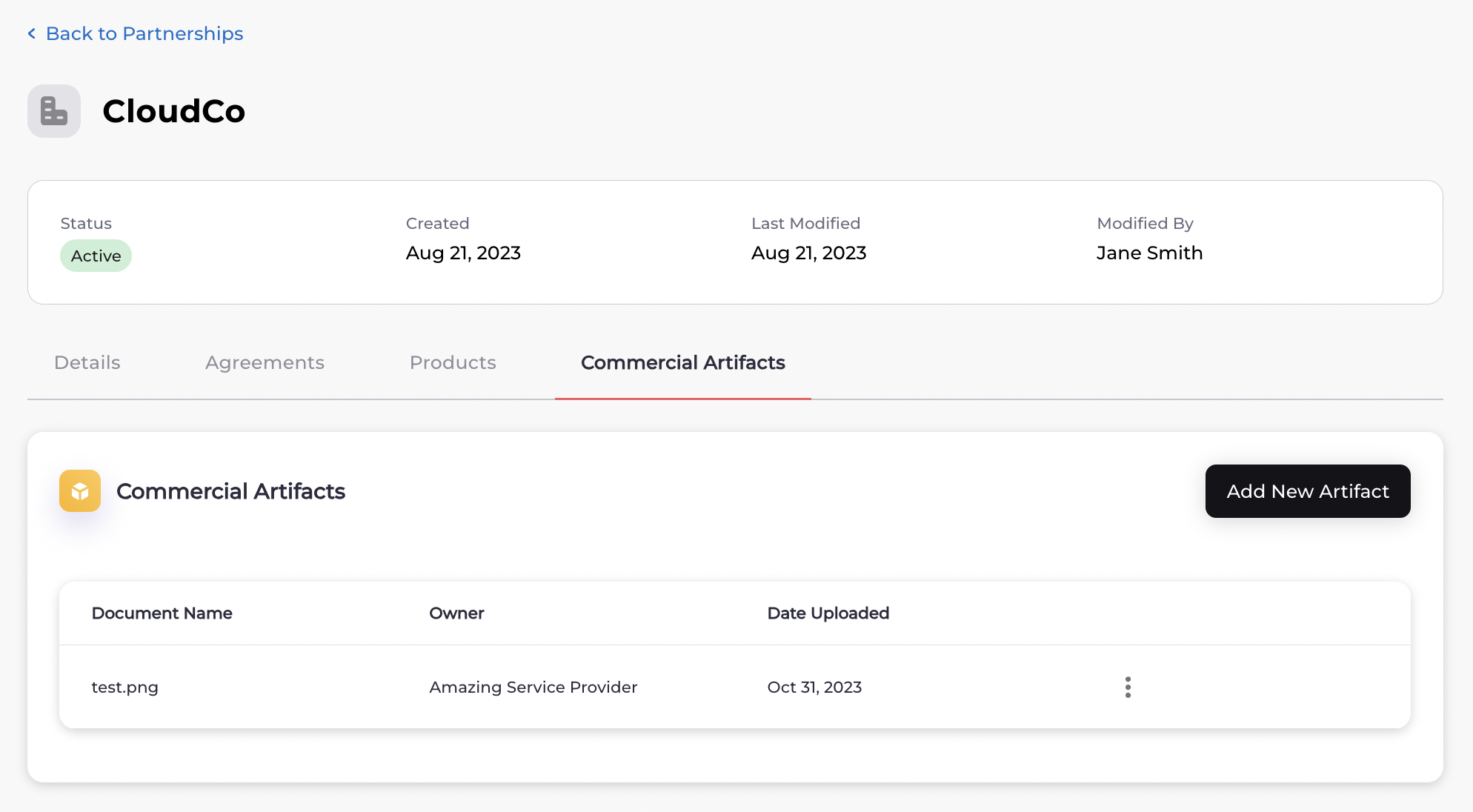Viewport: 1473px width, 812px height.
Task: Click the CloudCo building icon
Action: coord(54,111)
